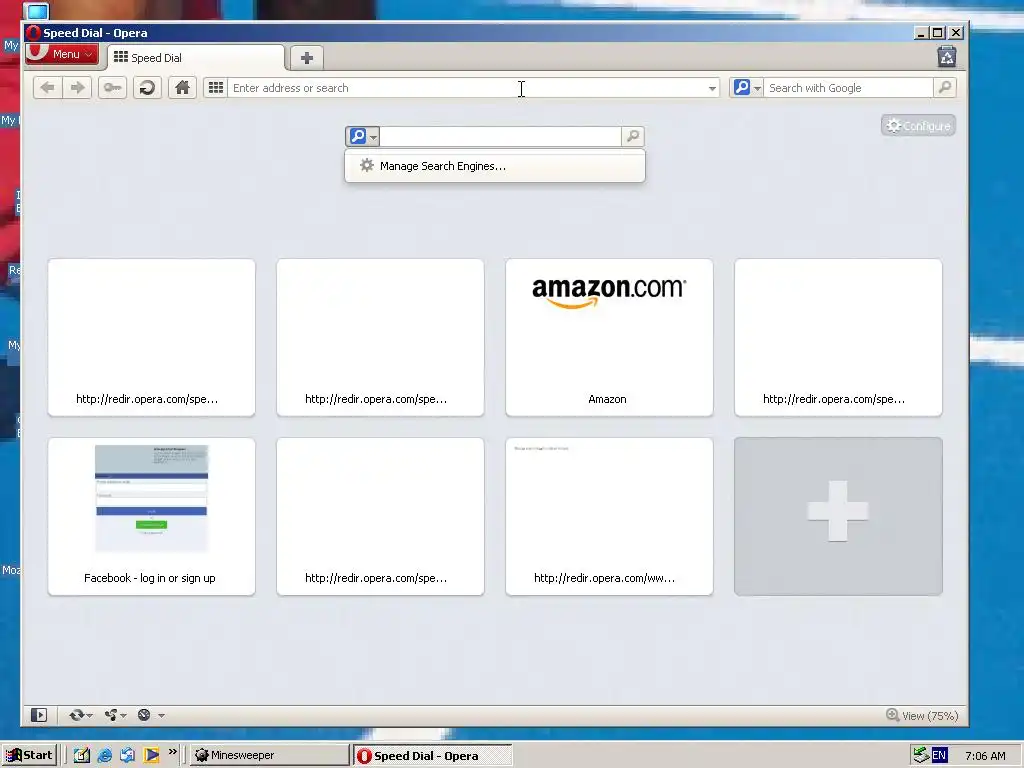Click the View (75%) zoom control
The height and width of the screenshot is (768, 1024).
(x=922, y=716)
